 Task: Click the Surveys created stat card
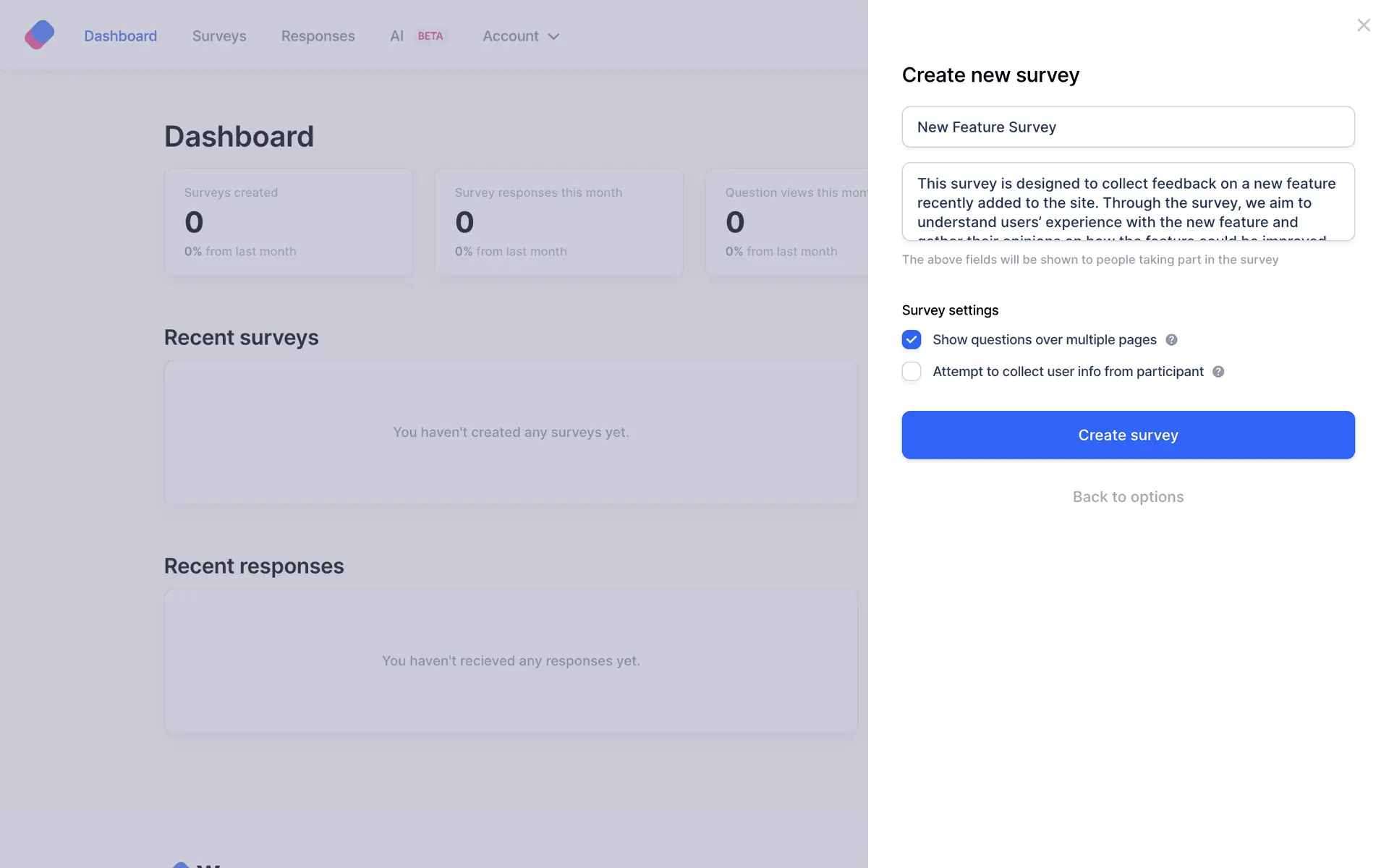(x=288, y=222)
